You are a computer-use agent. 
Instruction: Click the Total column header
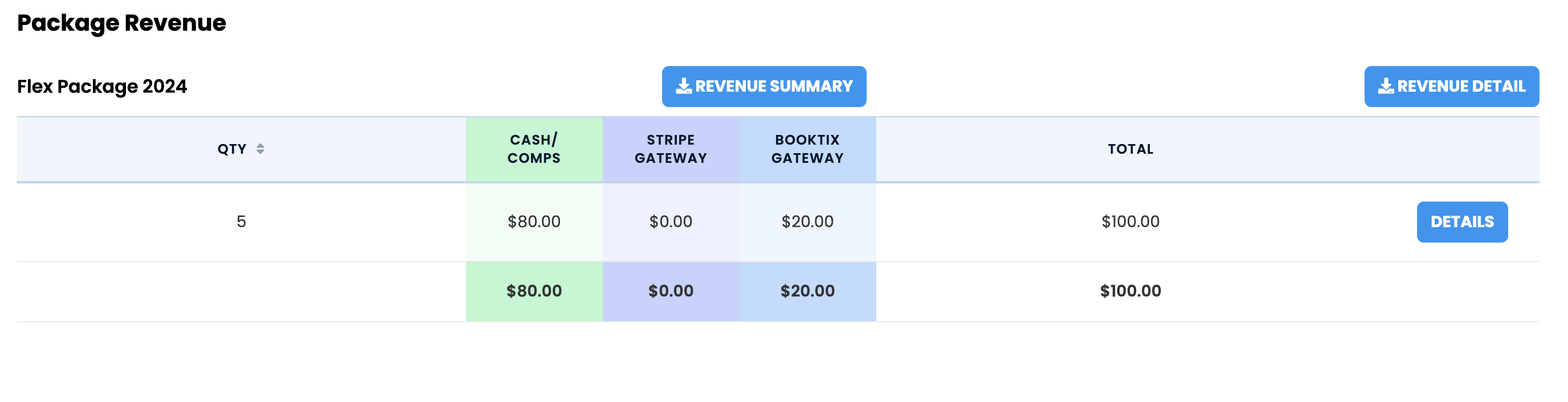1130,149
